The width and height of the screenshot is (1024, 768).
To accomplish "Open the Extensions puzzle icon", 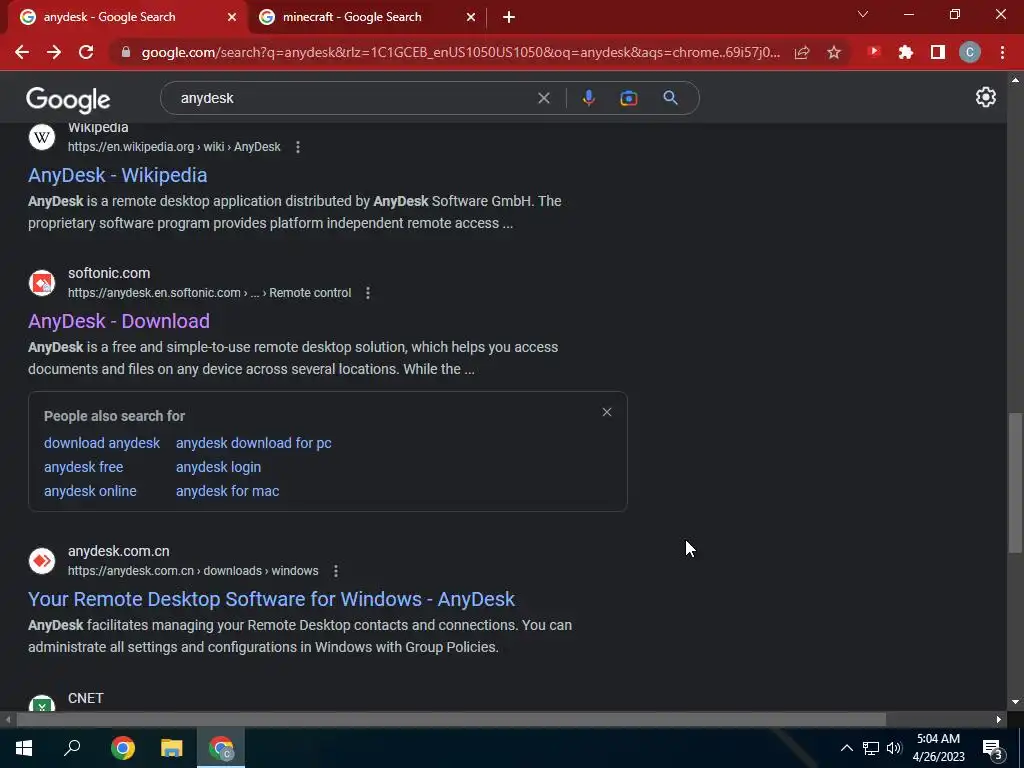I will pyautogui.click(x=906, y=52).
